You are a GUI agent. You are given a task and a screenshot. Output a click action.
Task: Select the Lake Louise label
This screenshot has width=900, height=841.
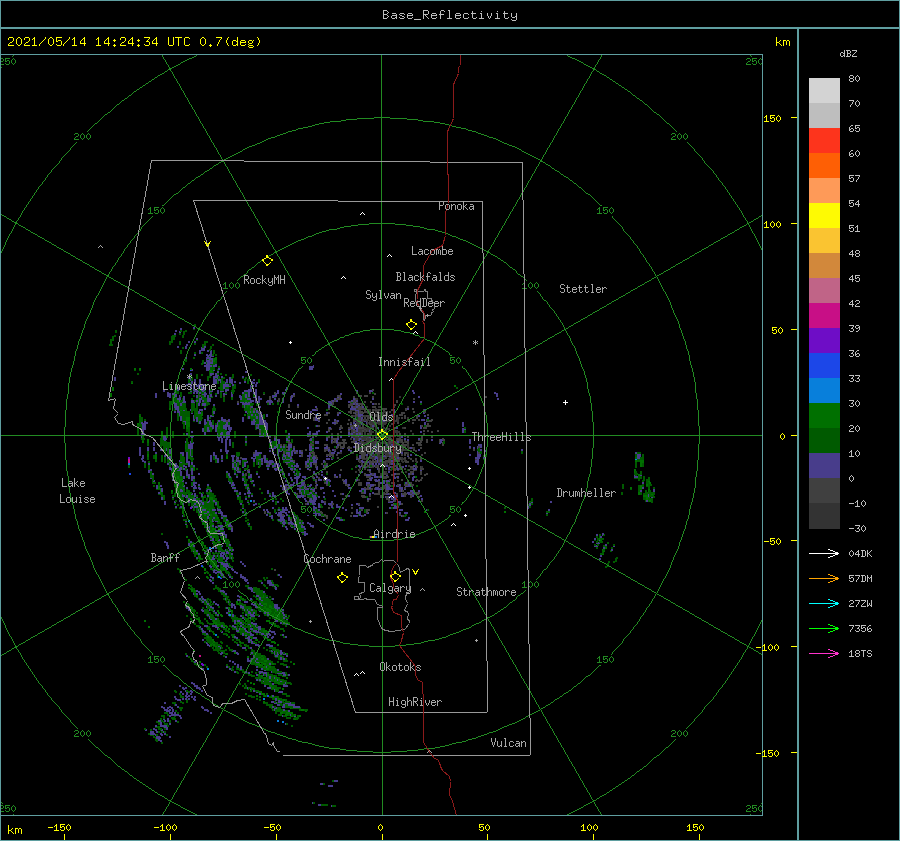tap(77, 491)
